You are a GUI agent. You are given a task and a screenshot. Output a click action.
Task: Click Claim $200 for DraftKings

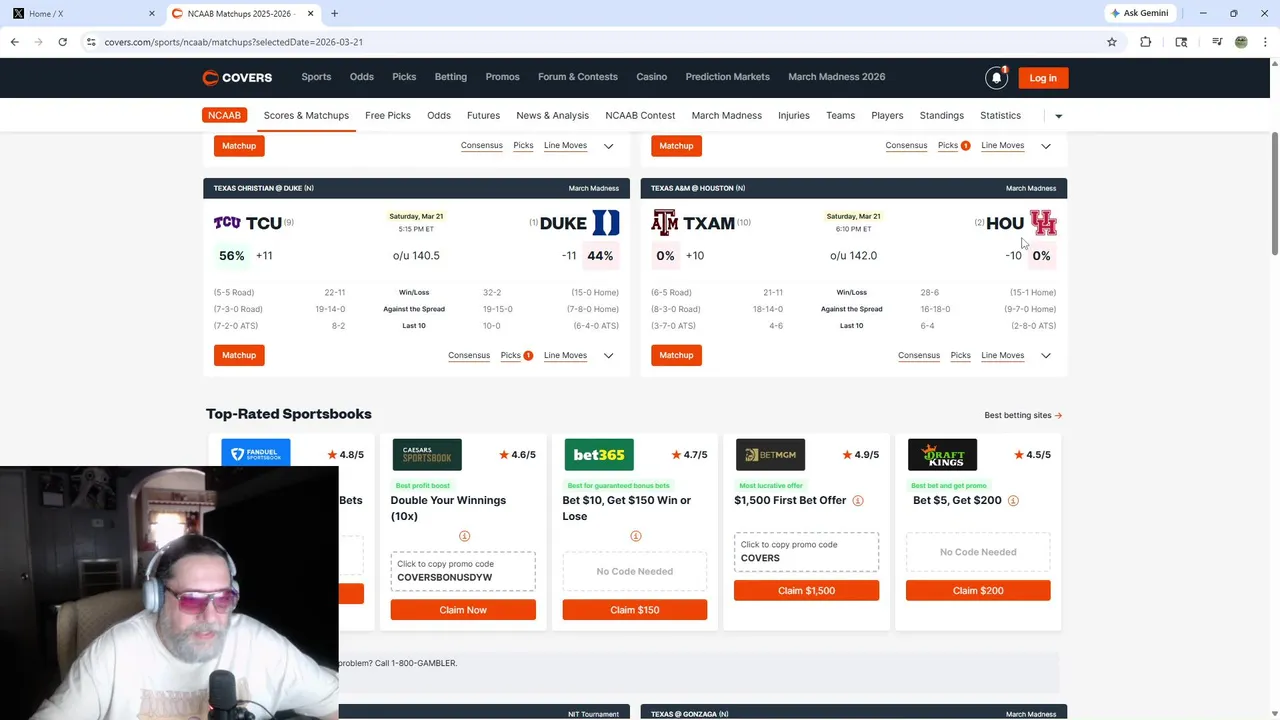(978, 591)
